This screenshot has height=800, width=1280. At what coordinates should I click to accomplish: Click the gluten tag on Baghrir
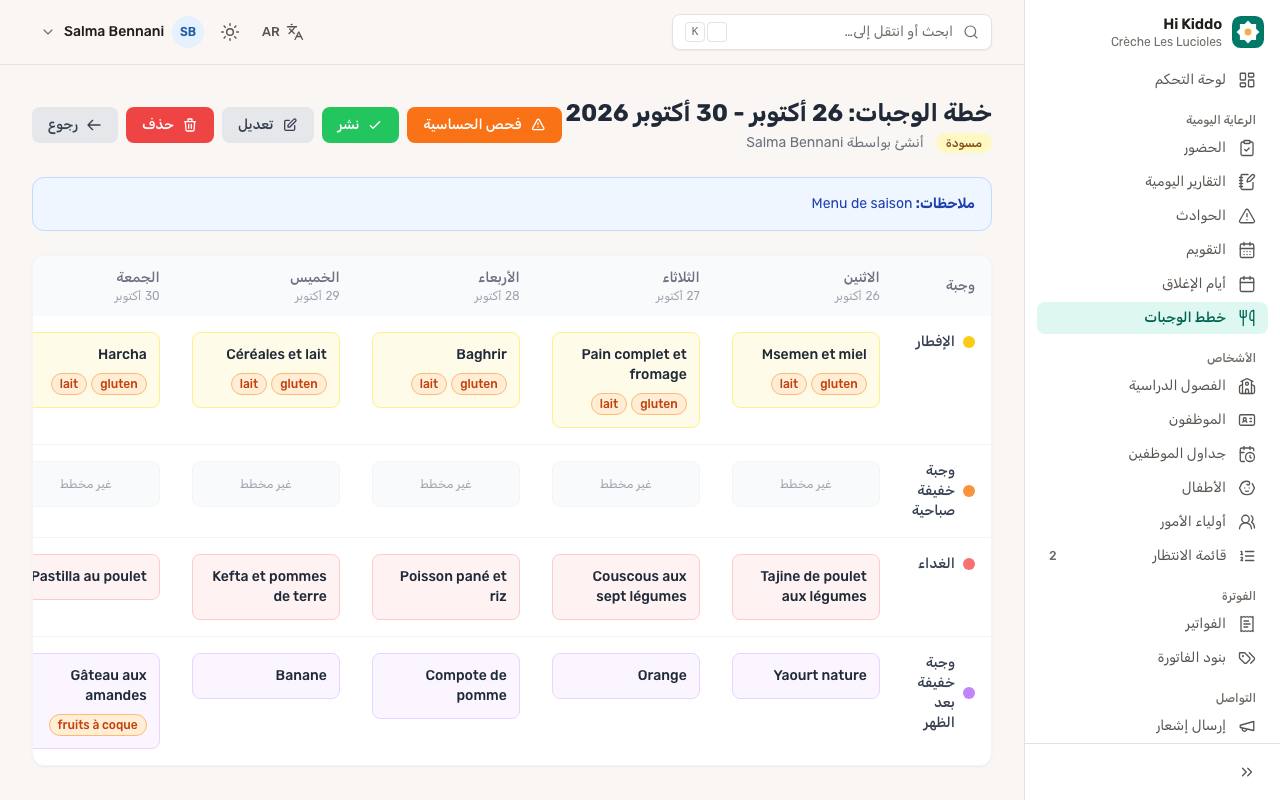click(479, 384)
